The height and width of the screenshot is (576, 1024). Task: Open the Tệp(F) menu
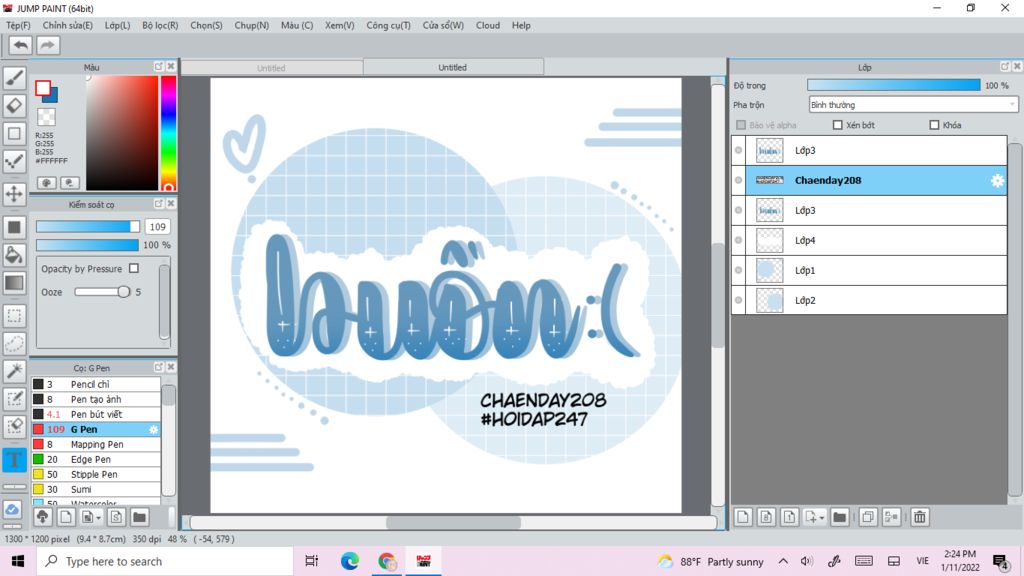tap(18, 25)
